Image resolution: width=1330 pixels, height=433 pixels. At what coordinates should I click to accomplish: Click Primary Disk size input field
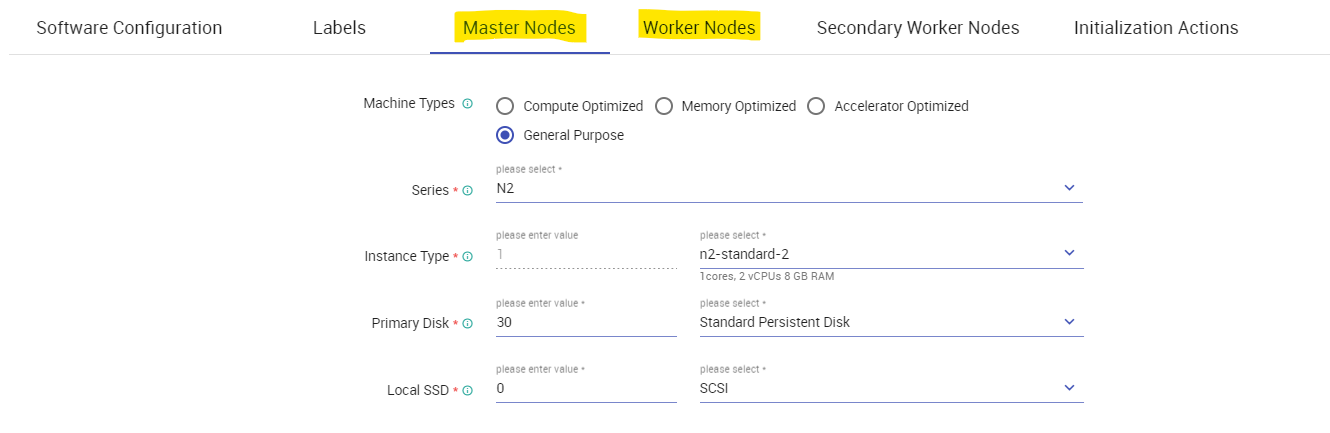pyautogui.click(x=585, y=323)
